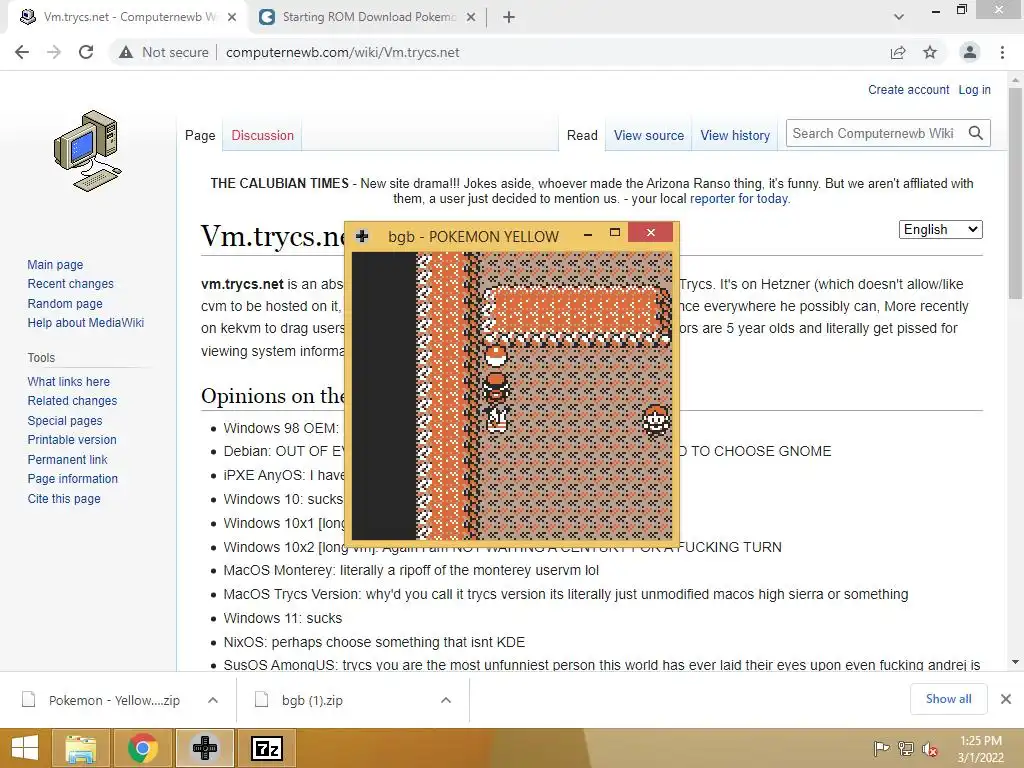Screen dimensions: 1024x768
Task: Click the browser back arrow
Action: pyautogui.click(x=22, y=52)
